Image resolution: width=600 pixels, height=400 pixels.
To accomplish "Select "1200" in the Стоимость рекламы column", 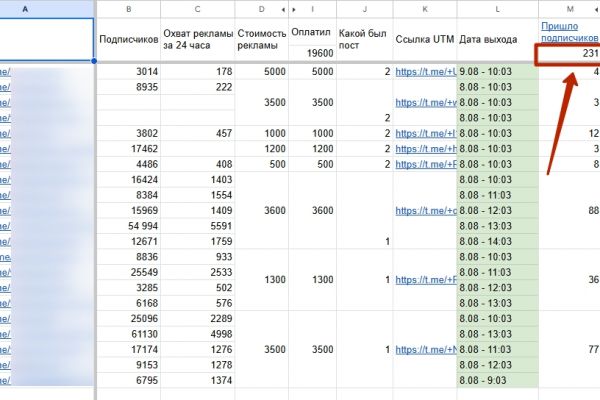I will tap(262, 149).
